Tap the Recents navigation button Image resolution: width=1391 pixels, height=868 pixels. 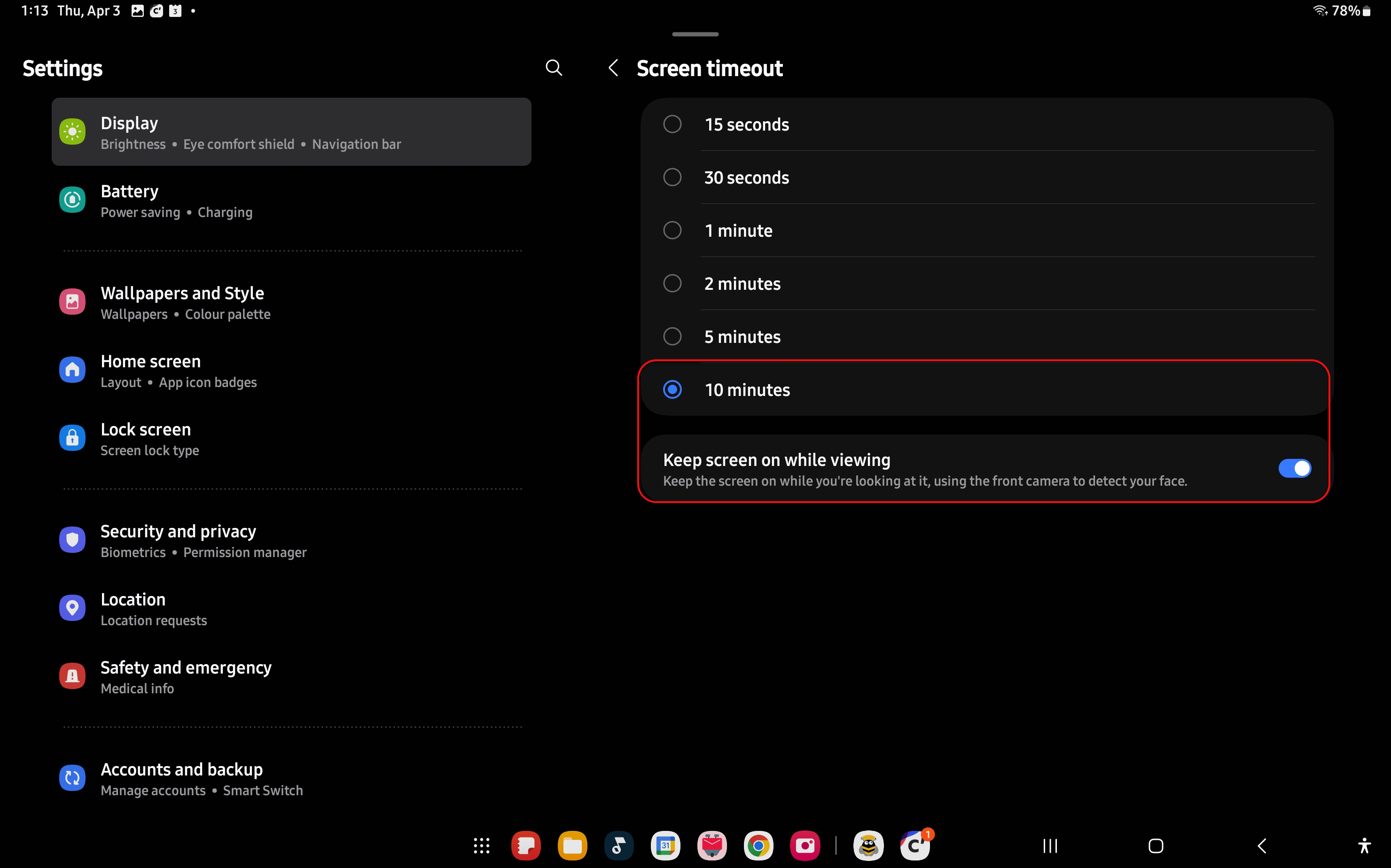(x=1050, y=845)
